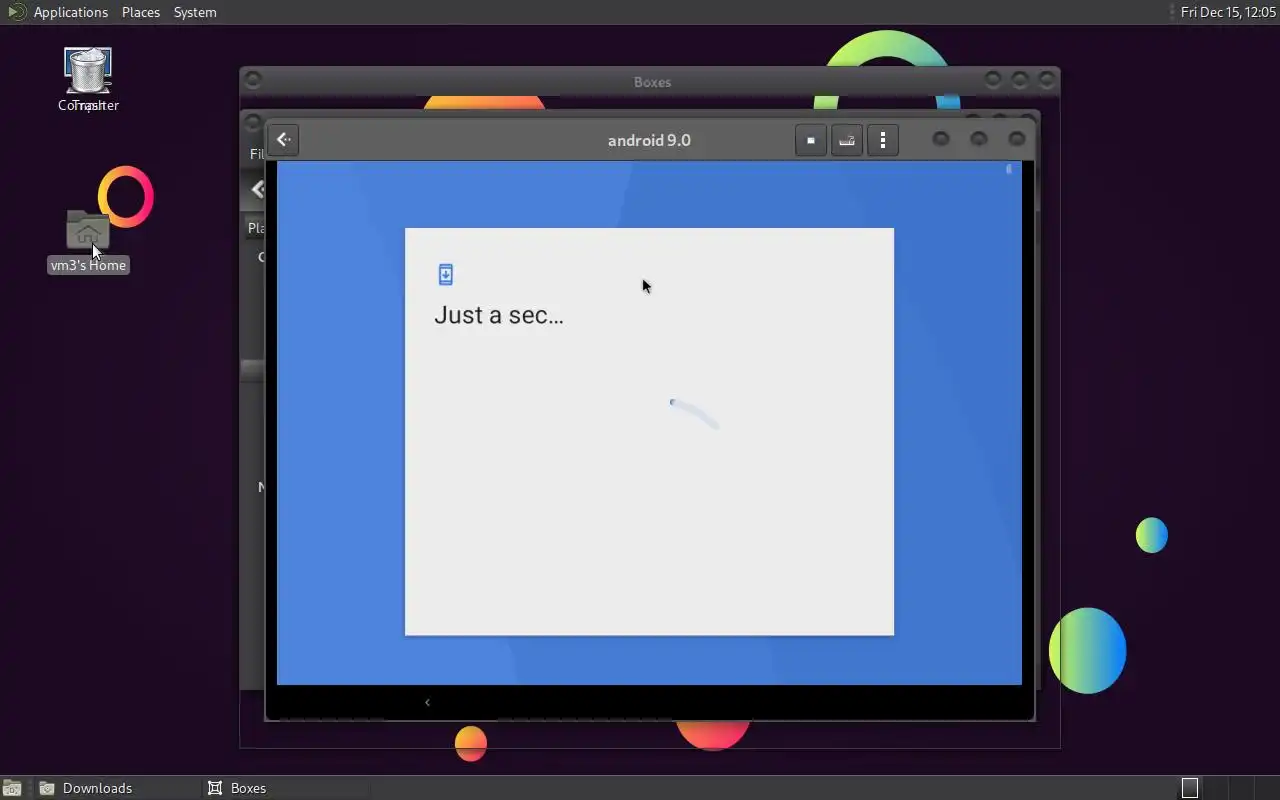Click the loading spinner in the Android setup card
The image size is (1280, 800).
coord(694,413)
